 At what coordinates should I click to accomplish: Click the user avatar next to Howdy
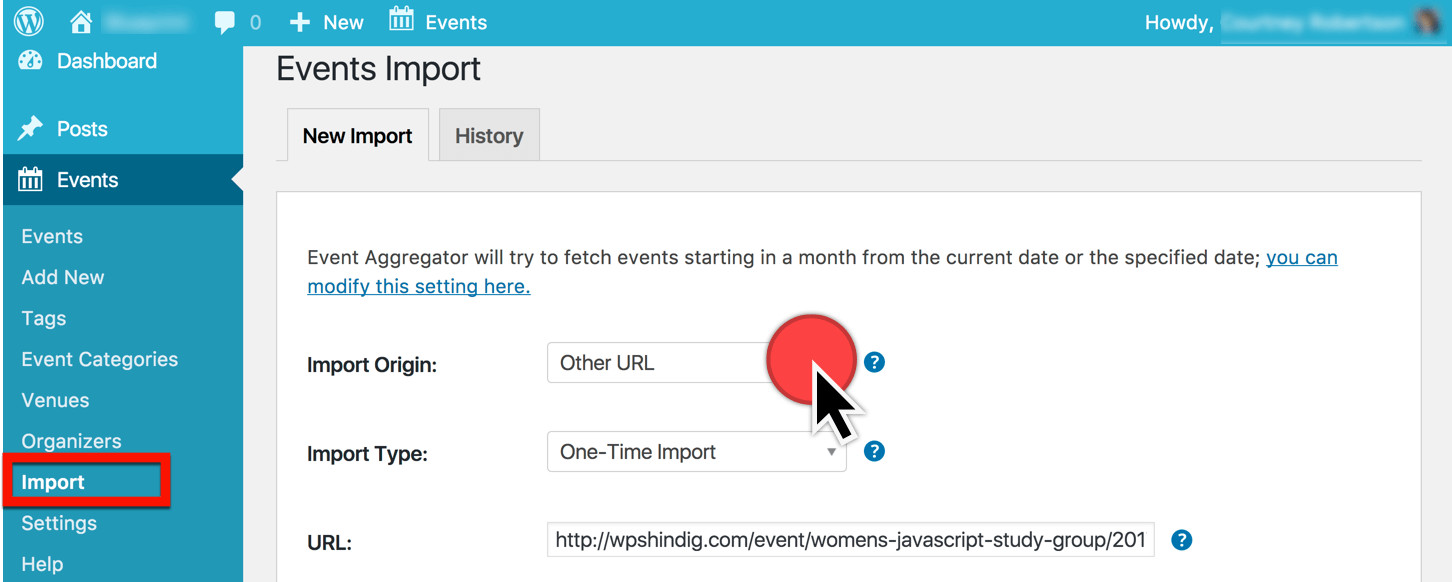(x=1434, y=20)
